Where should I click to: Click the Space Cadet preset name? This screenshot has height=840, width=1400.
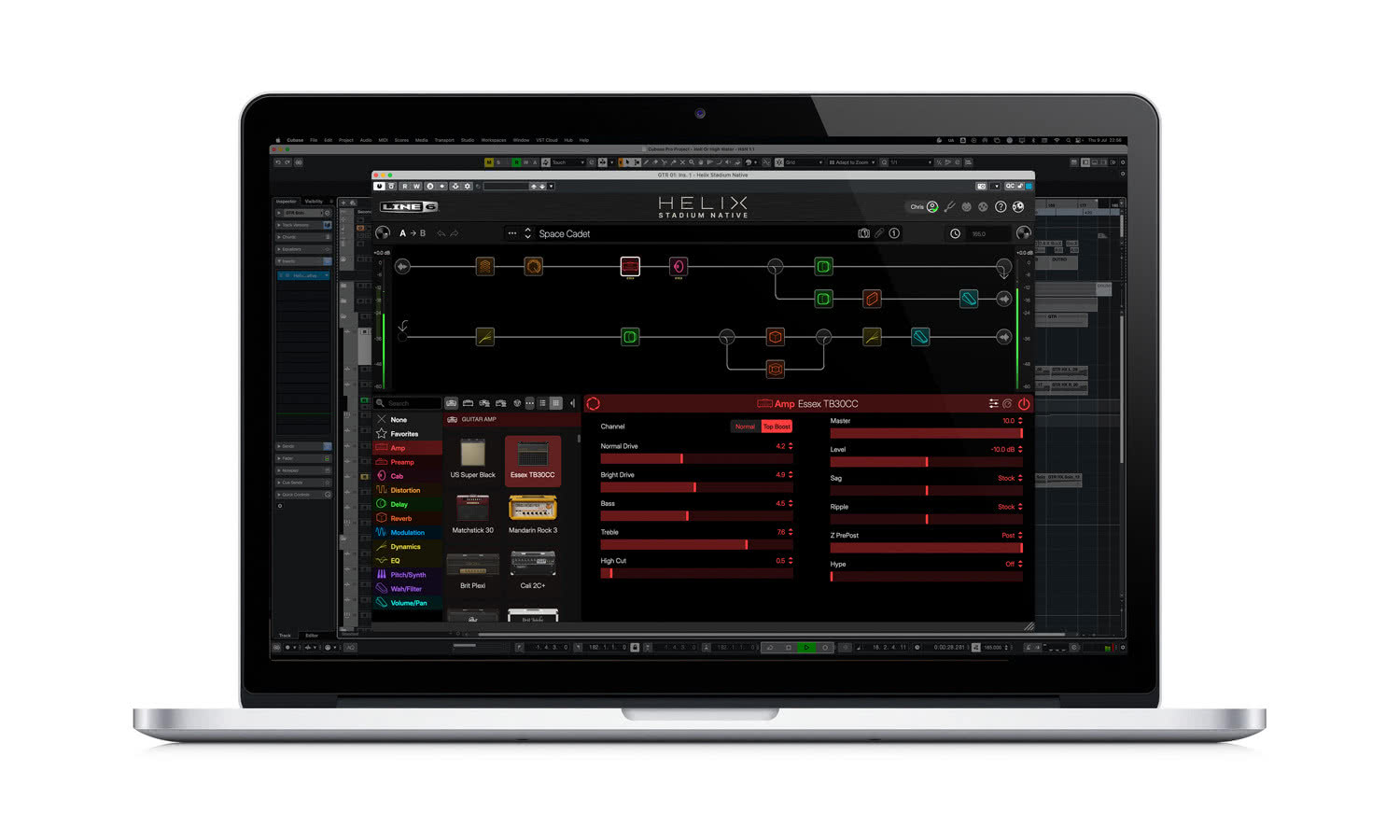point(565,234)
